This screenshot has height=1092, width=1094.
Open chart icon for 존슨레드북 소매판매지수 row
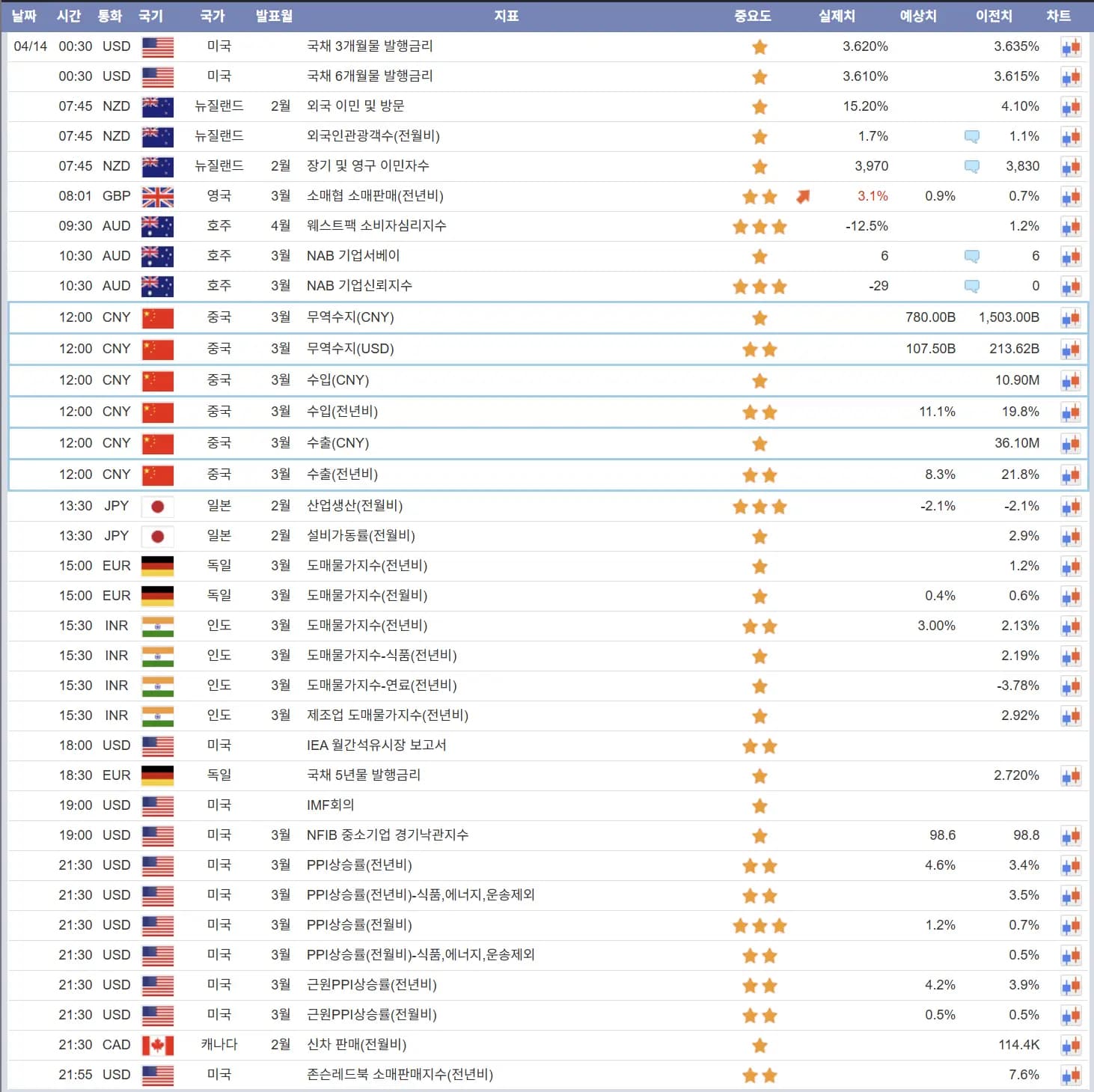tap(1071, 1076)
